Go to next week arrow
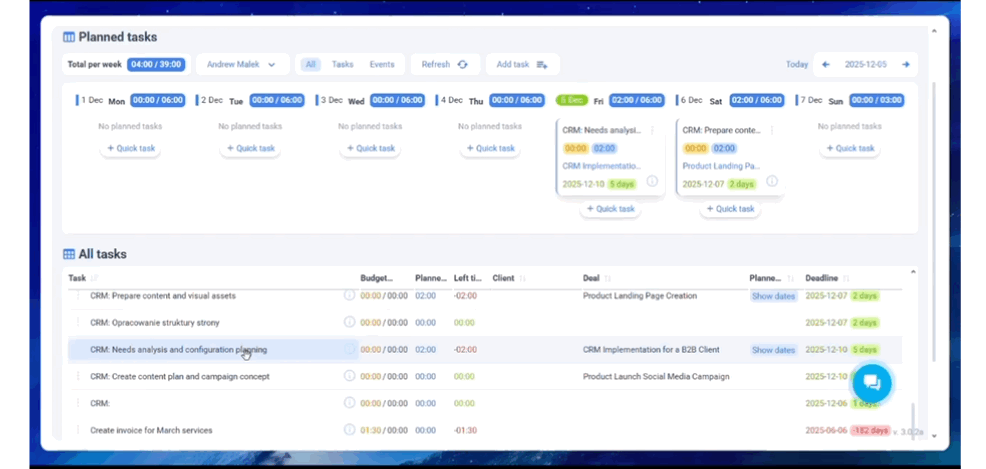Image resolution: width=986 pixels, height=469 pixels. (x=906, y=65)
